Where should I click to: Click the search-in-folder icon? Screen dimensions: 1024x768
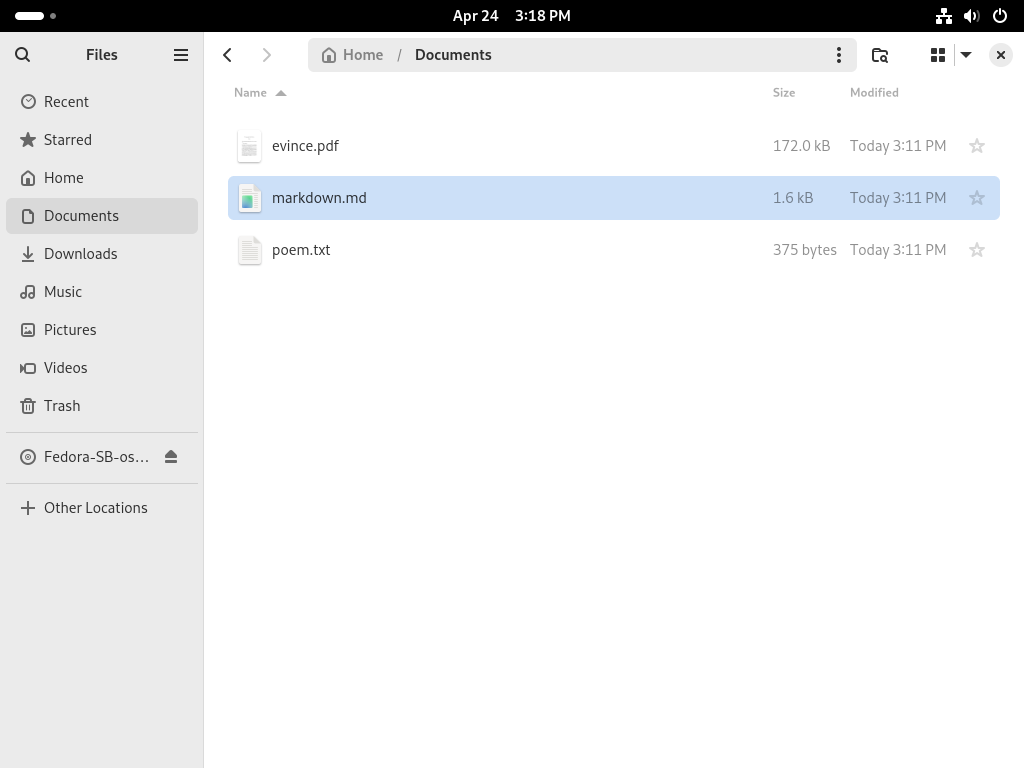(x=880, y=55)
